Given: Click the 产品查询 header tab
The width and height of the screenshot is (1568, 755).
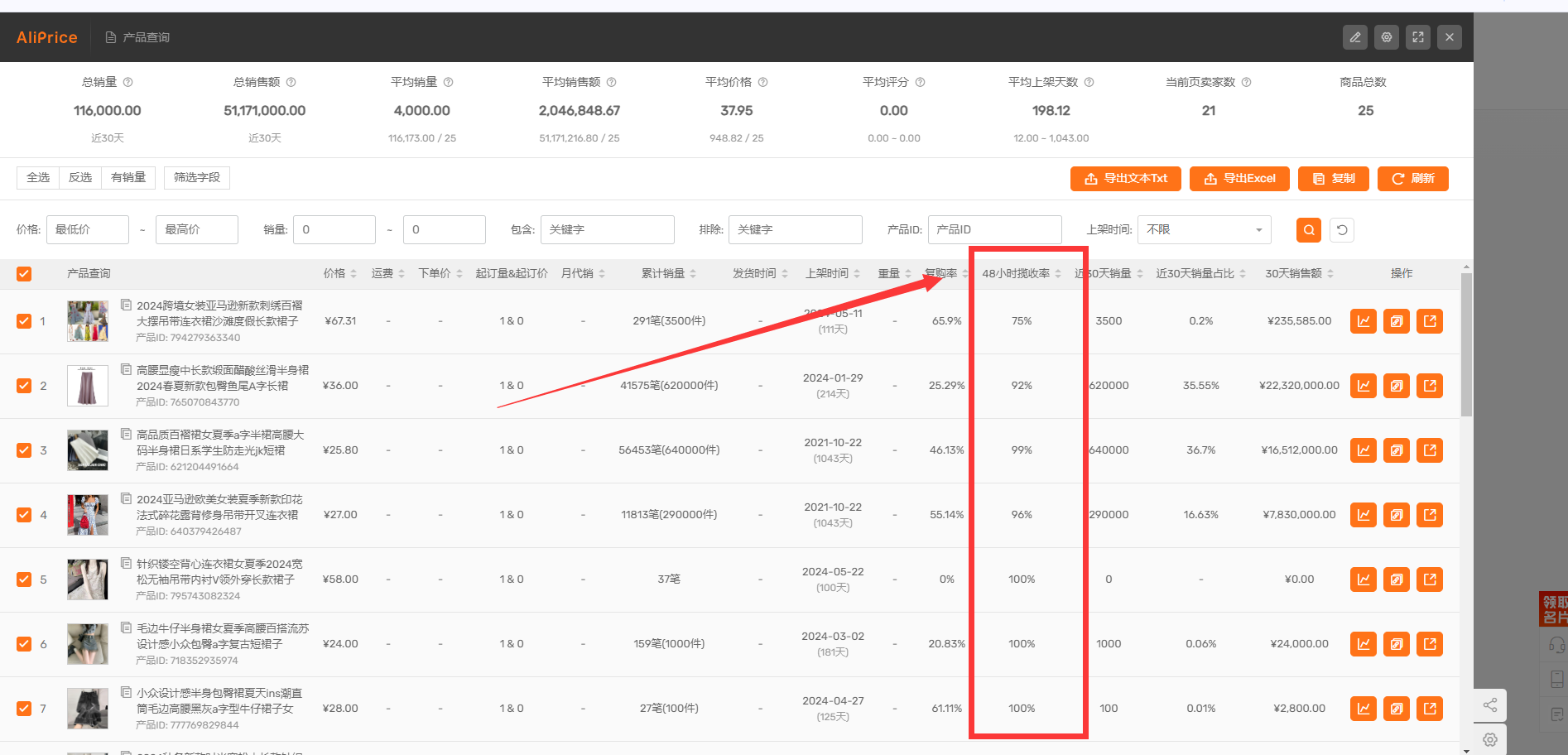Looking at the screenshot, I should (137, 37).
